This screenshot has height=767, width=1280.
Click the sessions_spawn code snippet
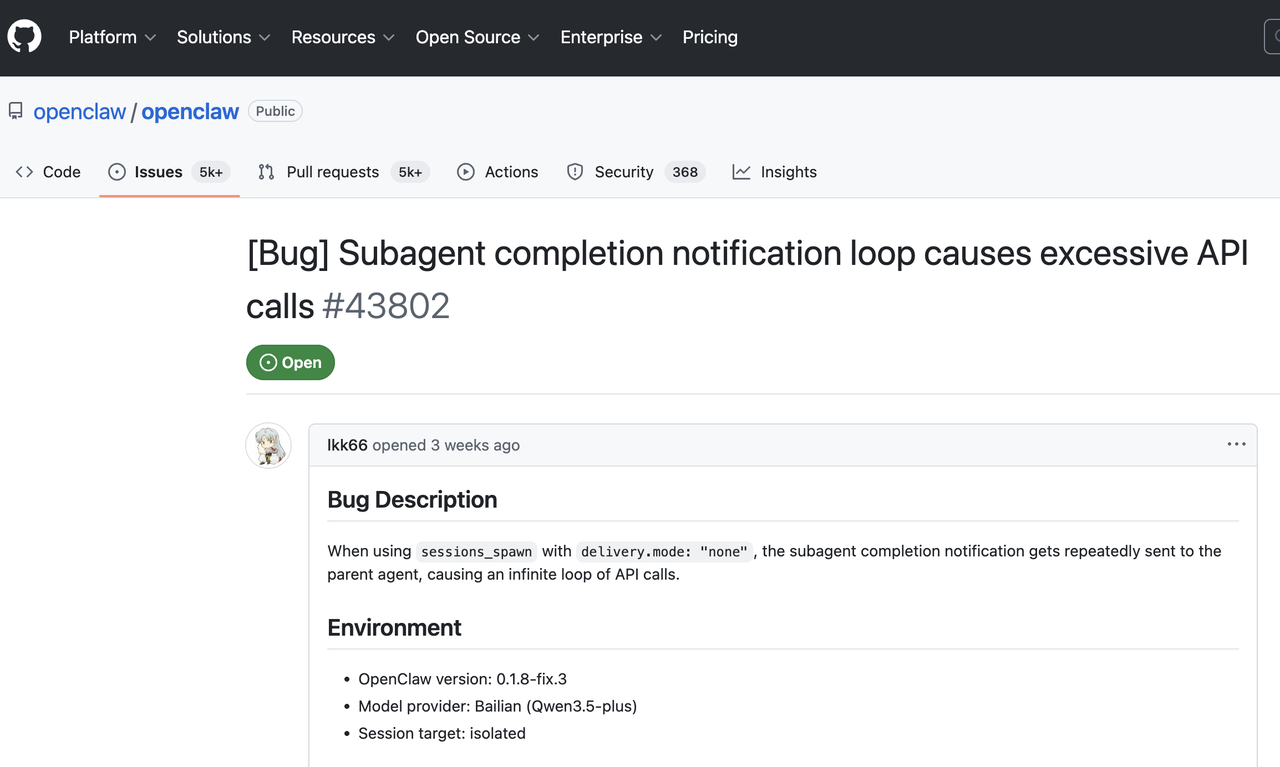pos(477,552)
